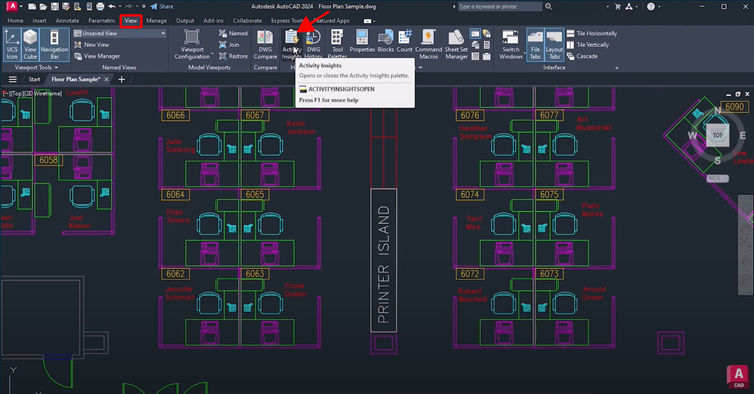Open the WCS coordinate system dropdown
Viewport: 754px width, 394px height.
click(x=717, y=178)
